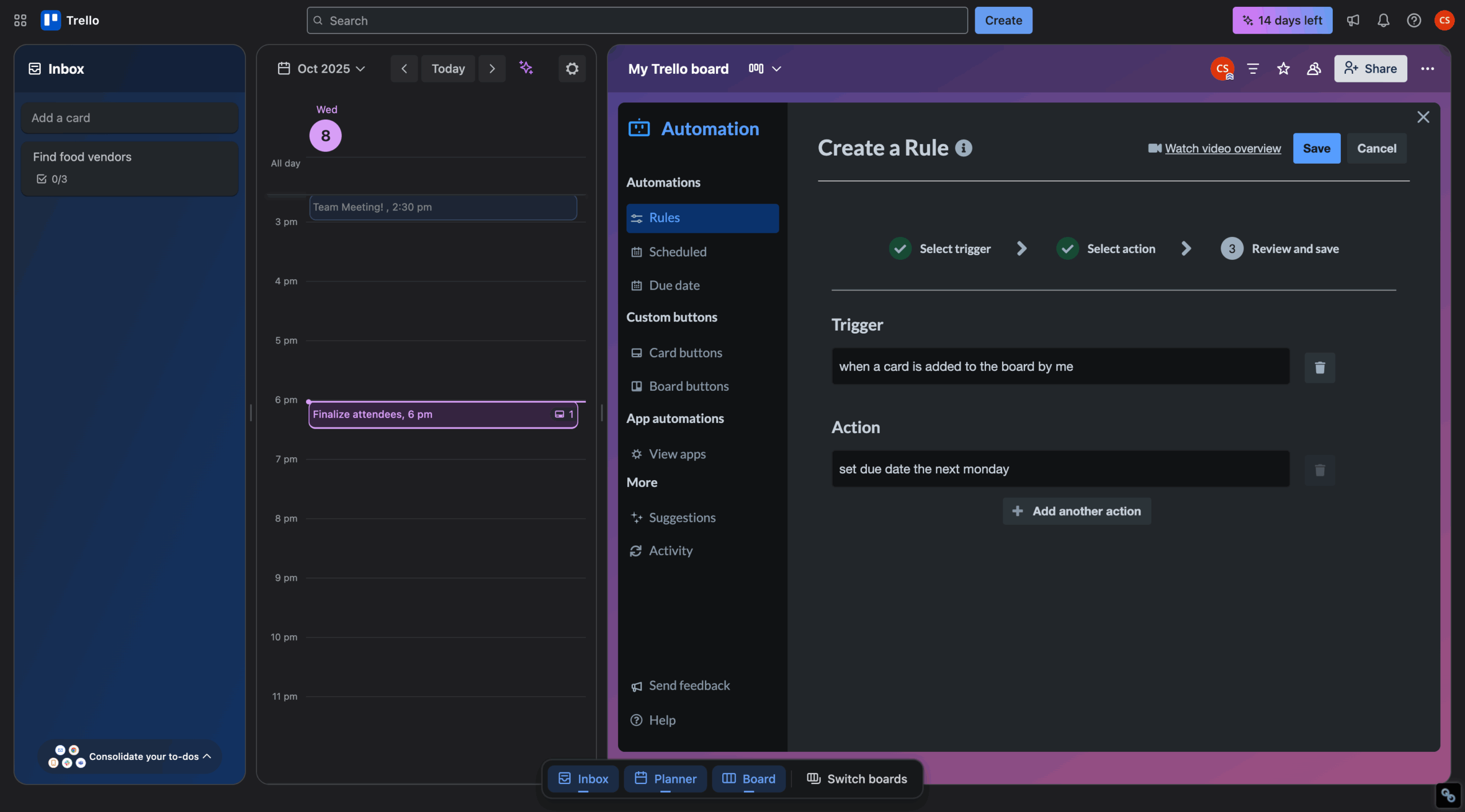Save the new automation rule
The image size is (1465, 812).
click(1316, 148)
